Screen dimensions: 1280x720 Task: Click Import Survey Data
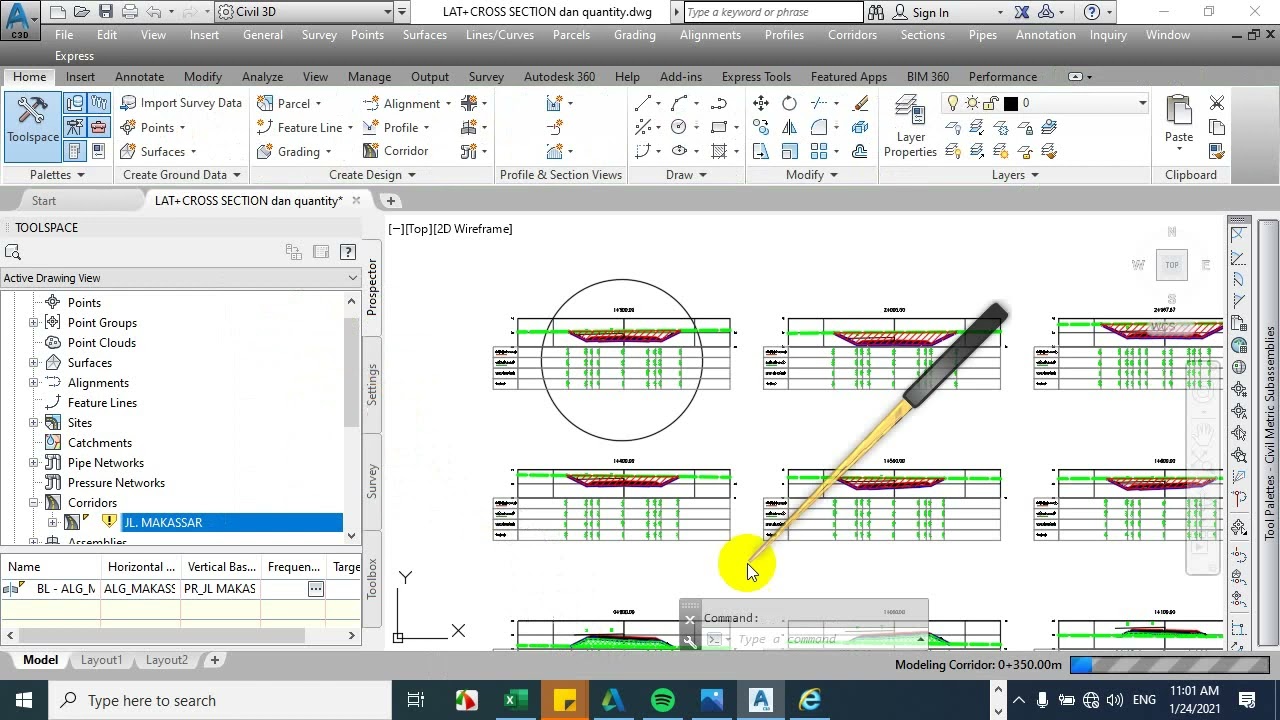click(x=181, y=103)
